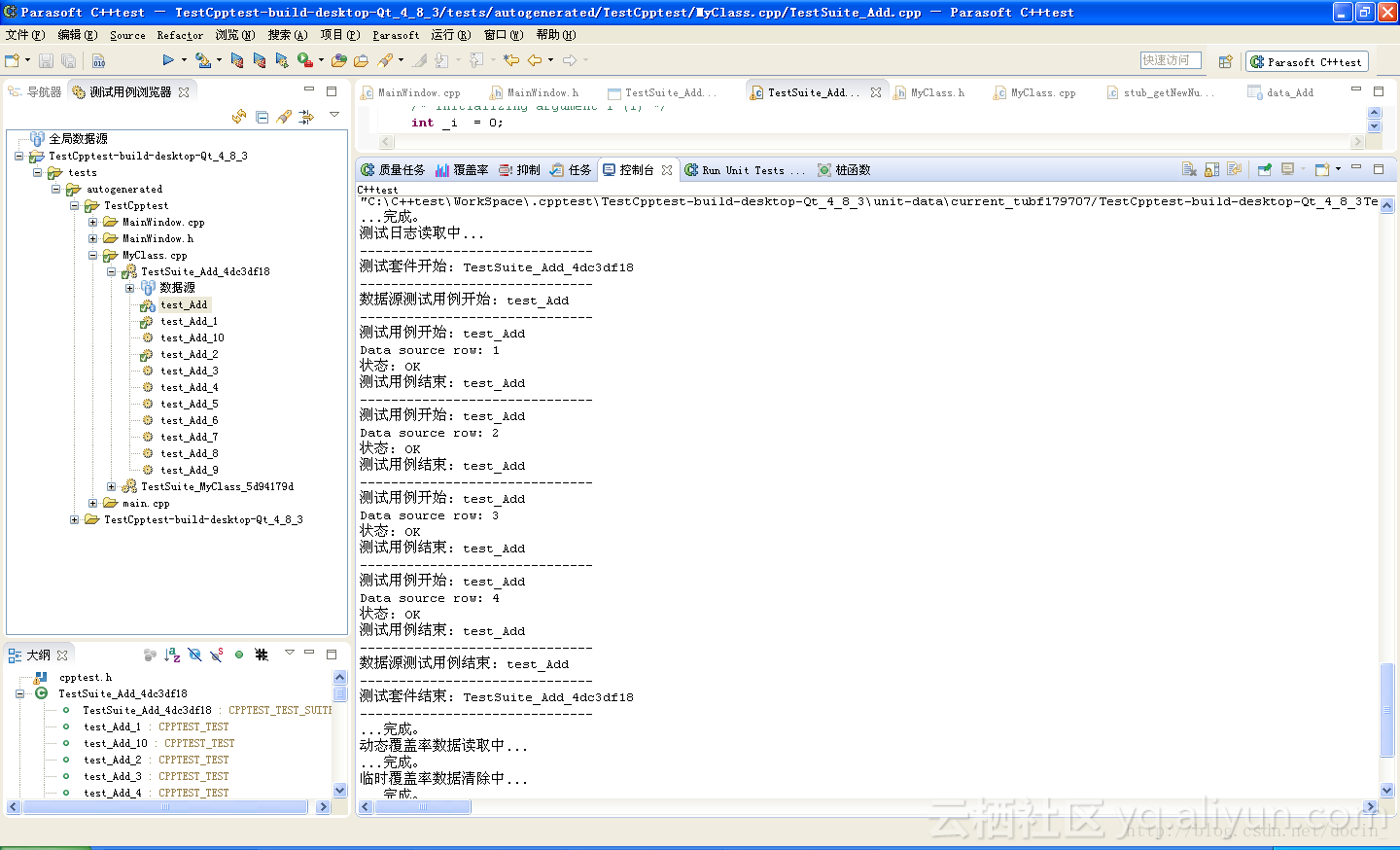The width and height of the screenshot is (1400, 850).
Task: Expand the MainWindow.cpp tree node
Action: pyautogui.click(x=93, y=222)
